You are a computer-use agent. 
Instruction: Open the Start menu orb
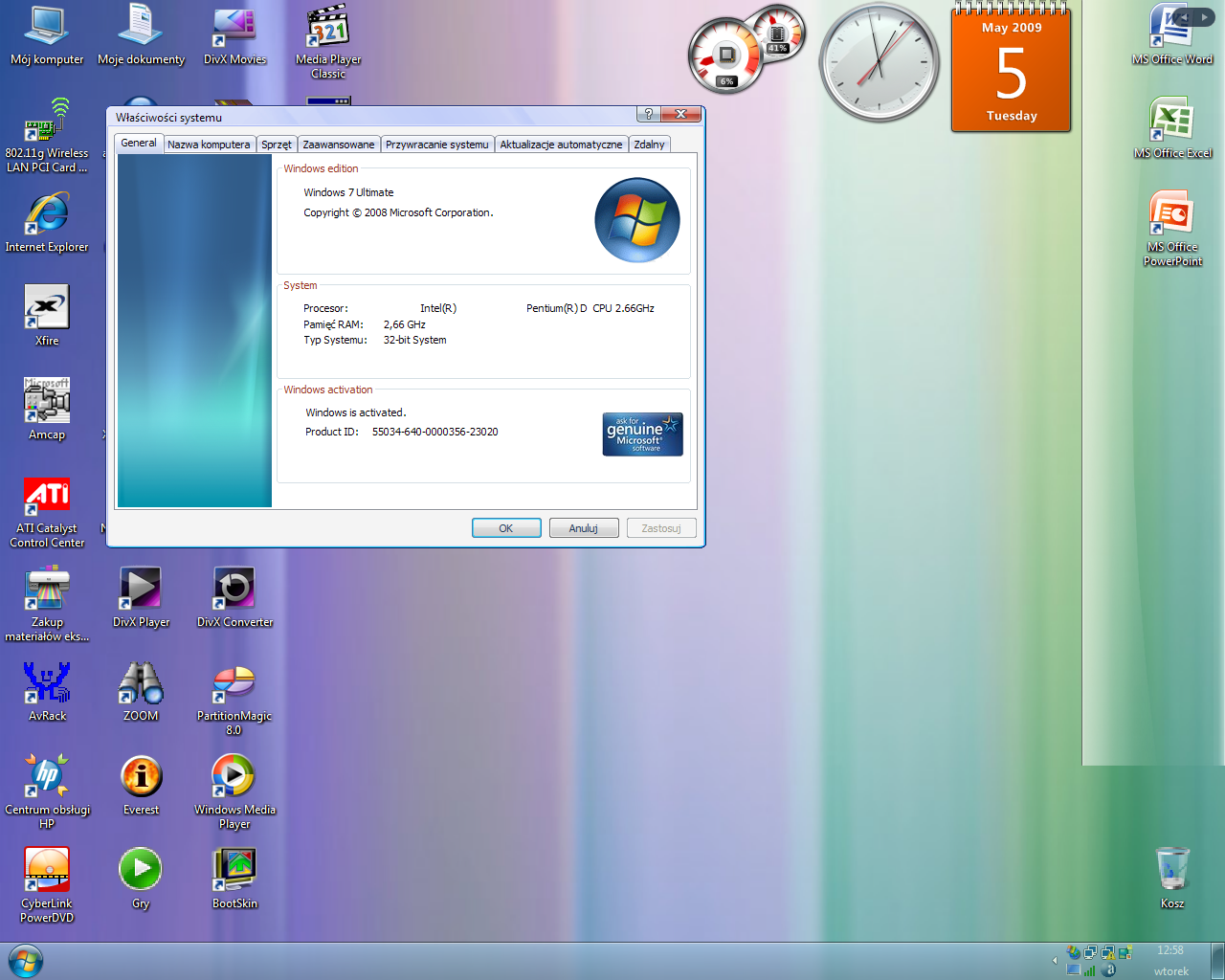[25, 961]
